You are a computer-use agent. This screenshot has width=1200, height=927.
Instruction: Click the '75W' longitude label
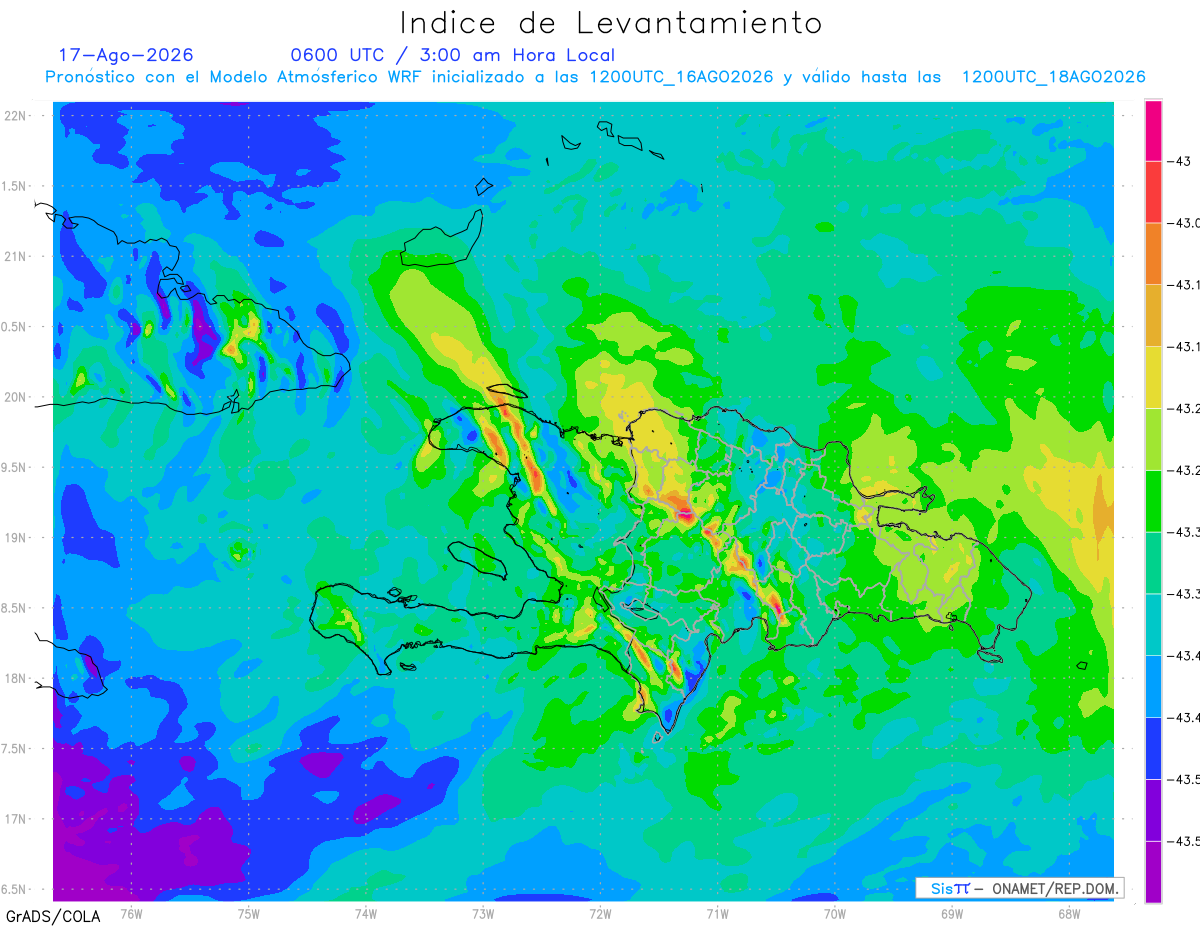point(249,913)
